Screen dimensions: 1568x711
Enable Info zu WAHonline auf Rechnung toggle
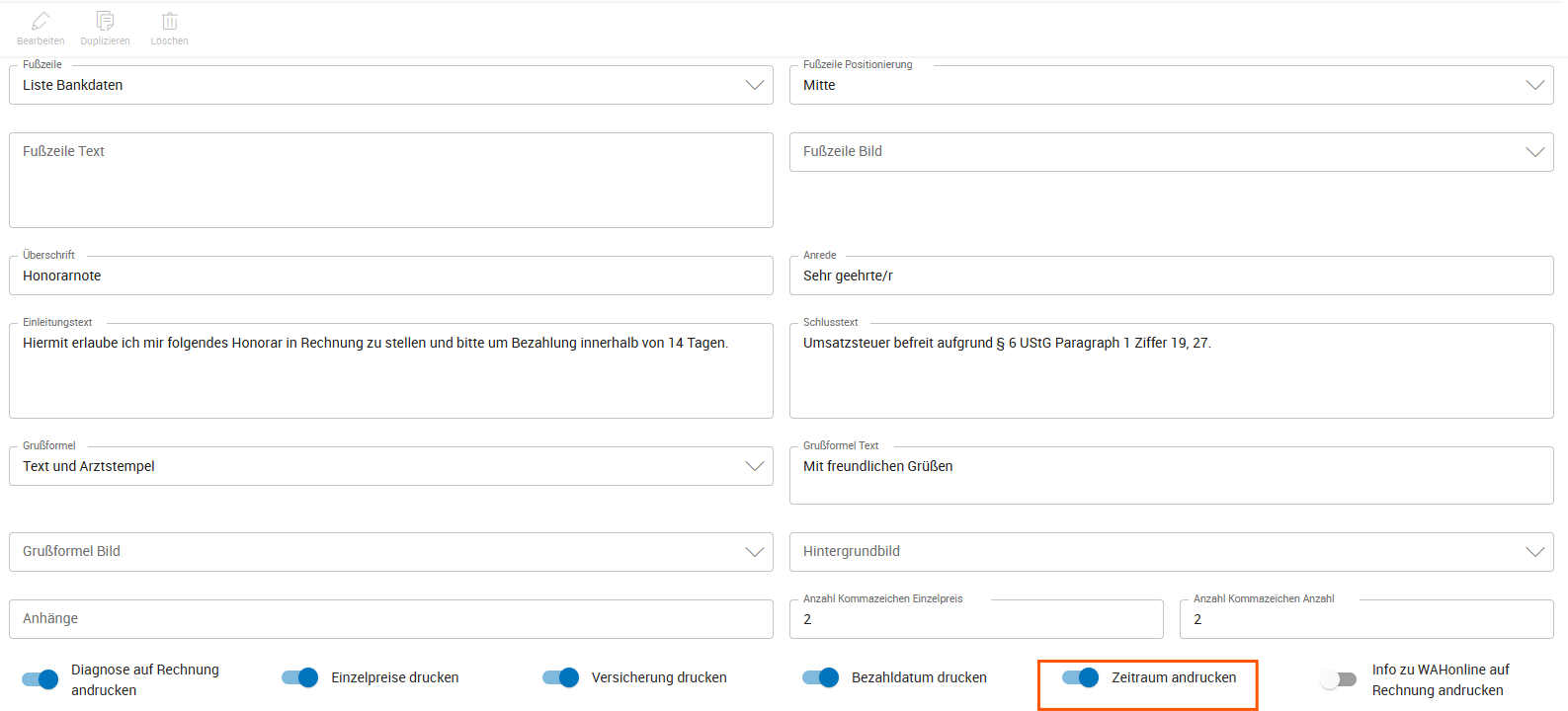[x=1339, y=679]
